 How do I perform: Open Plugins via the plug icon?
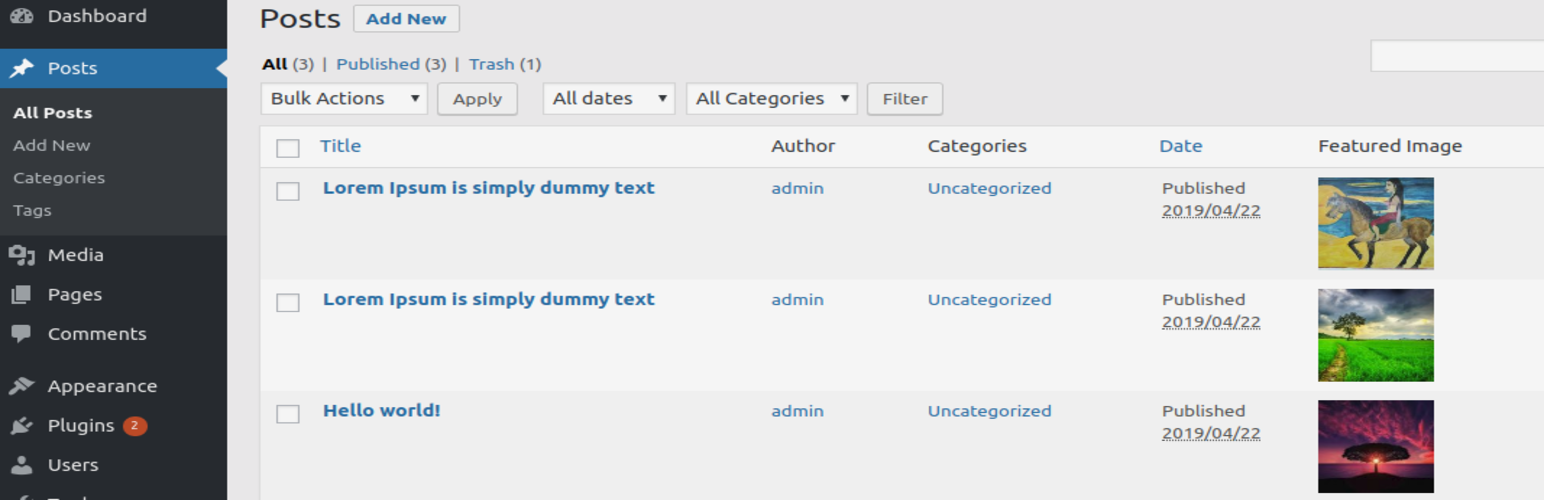click(21, 426)
